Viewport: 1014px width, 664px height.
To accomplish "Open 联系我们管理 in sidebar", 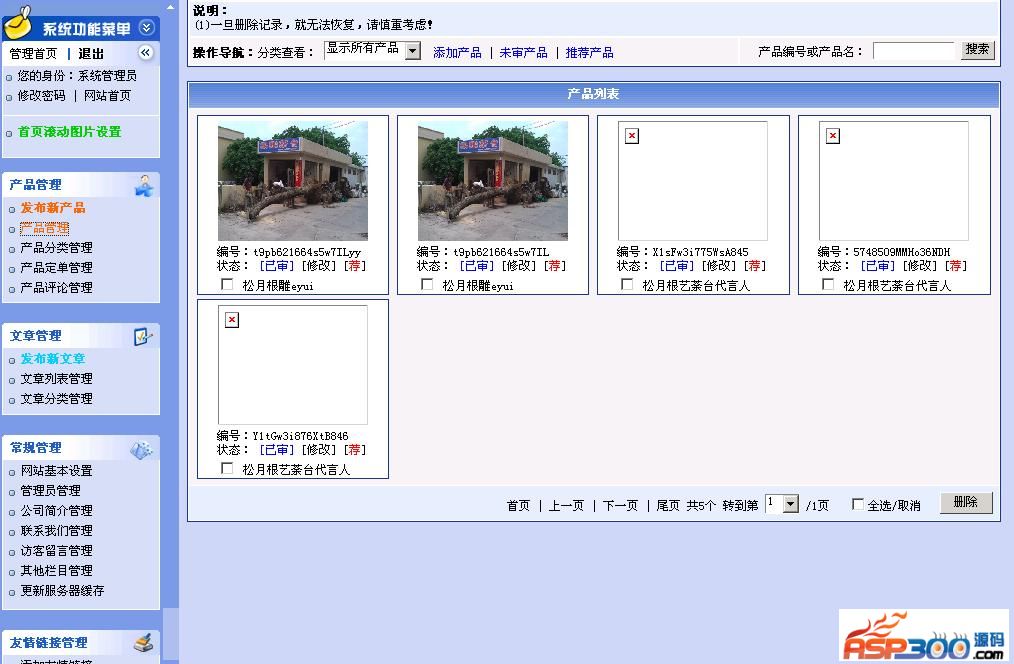I will [x=56, y=531].
